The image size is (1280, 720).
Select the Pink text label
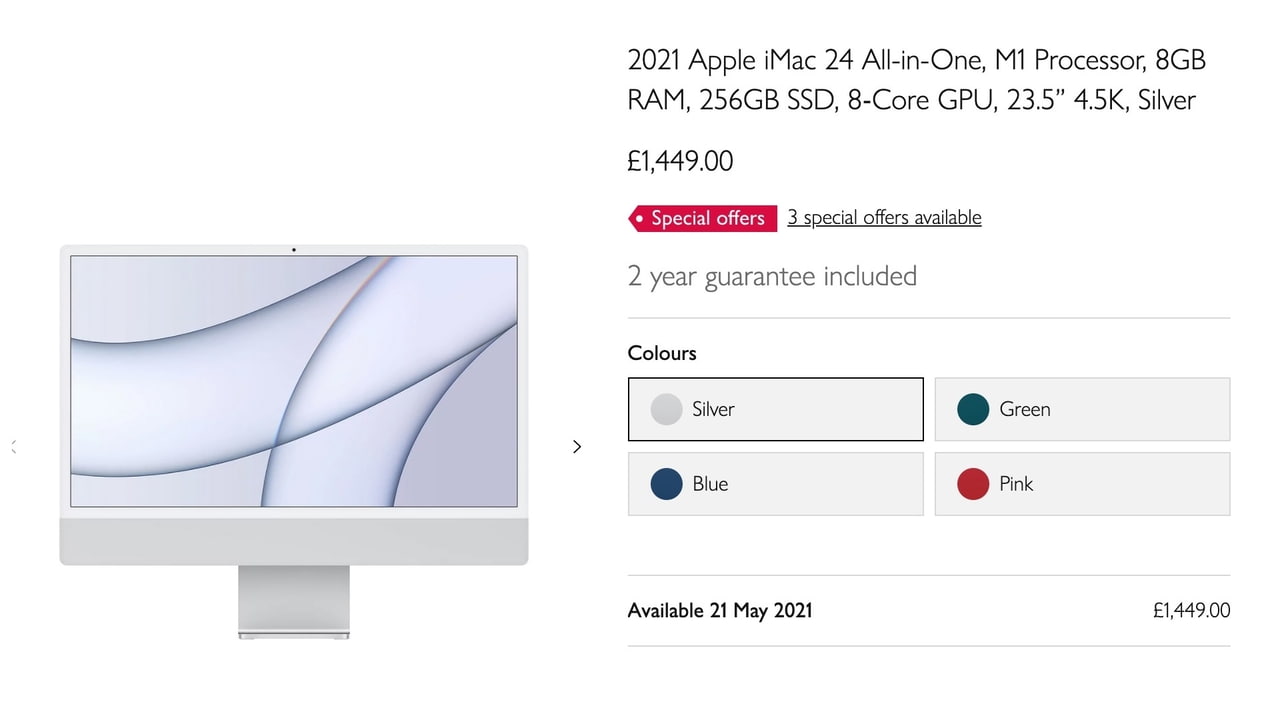click(x=1016, y=484)
